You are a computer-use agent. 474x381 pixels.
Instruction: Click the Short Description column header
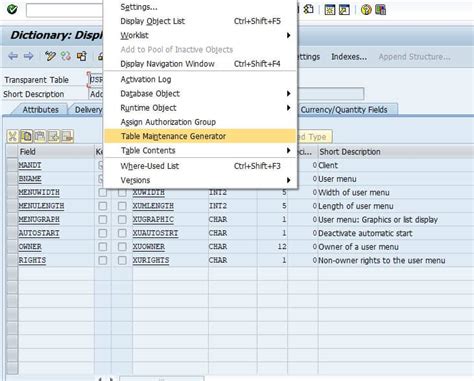point(396,152)
